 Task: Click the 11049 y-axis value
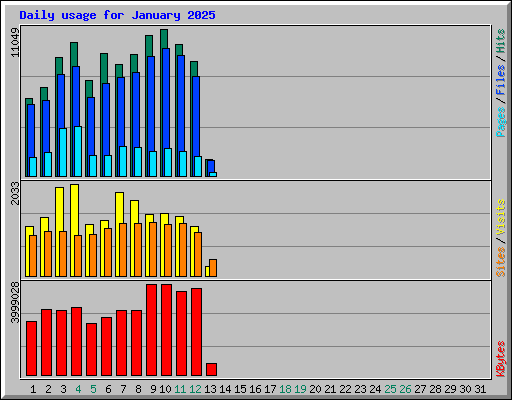[x=15, y=42]
